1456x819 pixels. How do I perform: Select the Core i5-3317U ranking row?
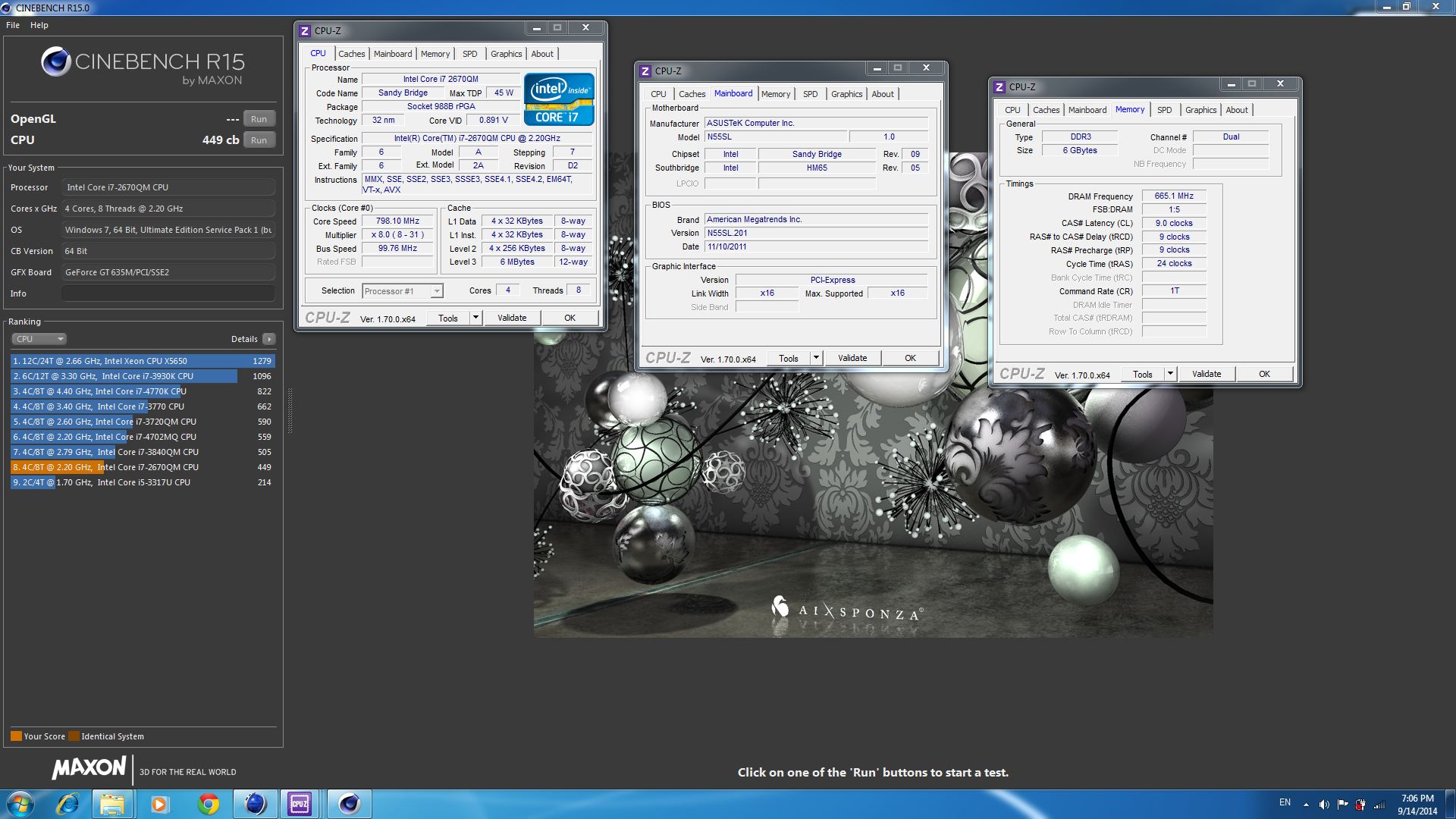click(143, 482)
